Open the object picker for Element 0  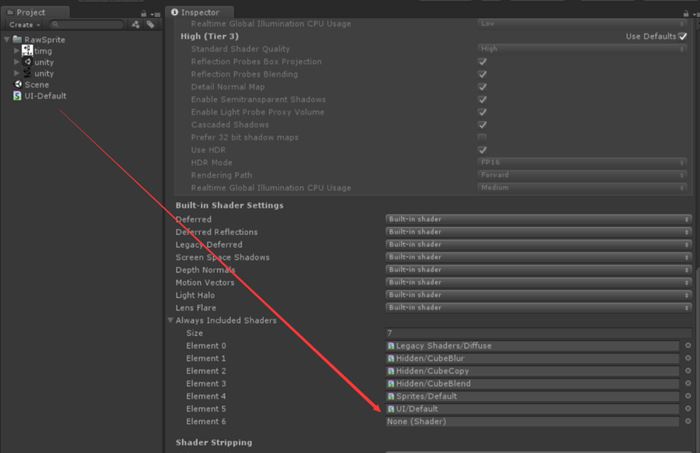(x=687, y=346)
